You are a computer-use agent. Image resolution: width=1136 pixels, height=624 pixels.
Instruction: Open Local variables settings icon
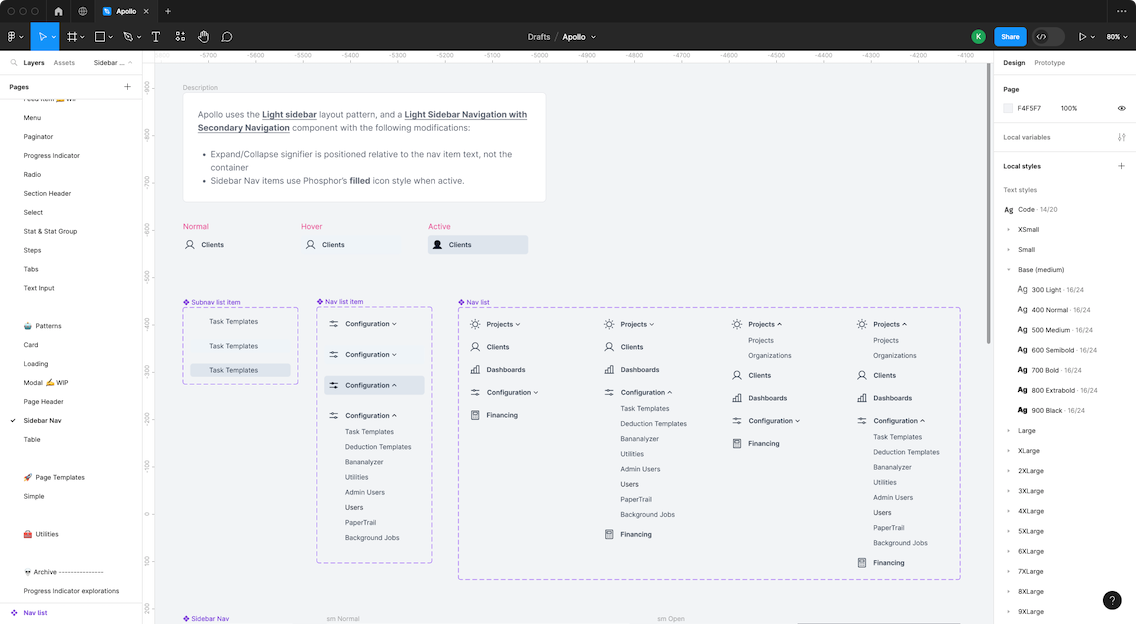click(1121, 137)
